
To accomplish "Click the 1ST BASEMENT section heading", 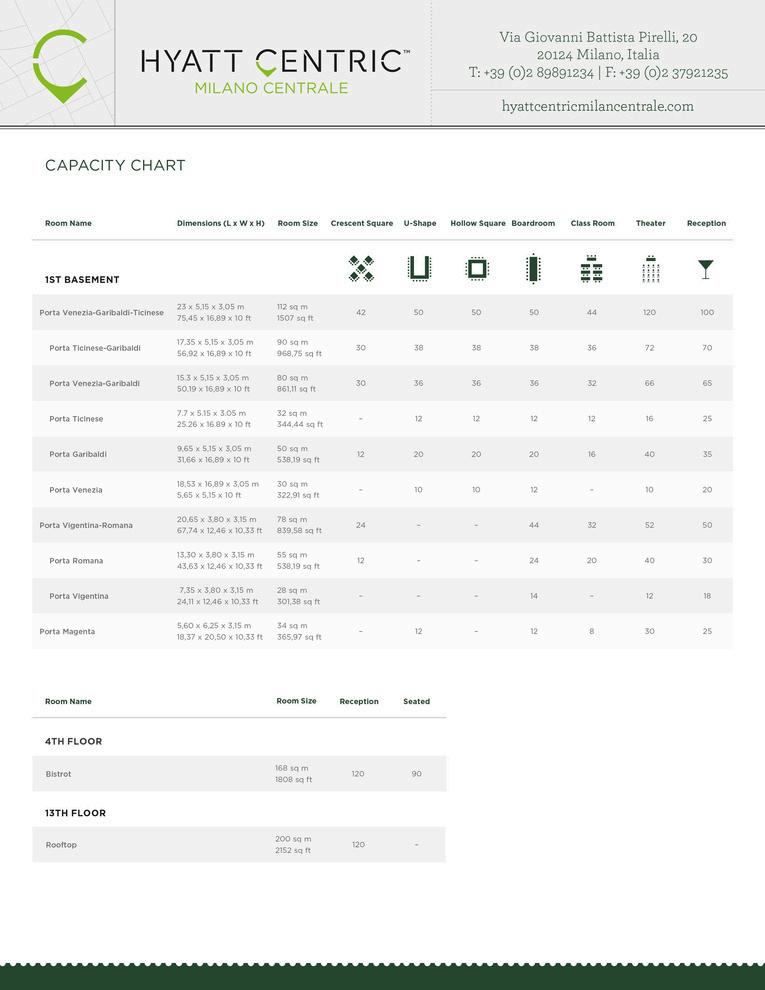I will [x=82, y=280].
